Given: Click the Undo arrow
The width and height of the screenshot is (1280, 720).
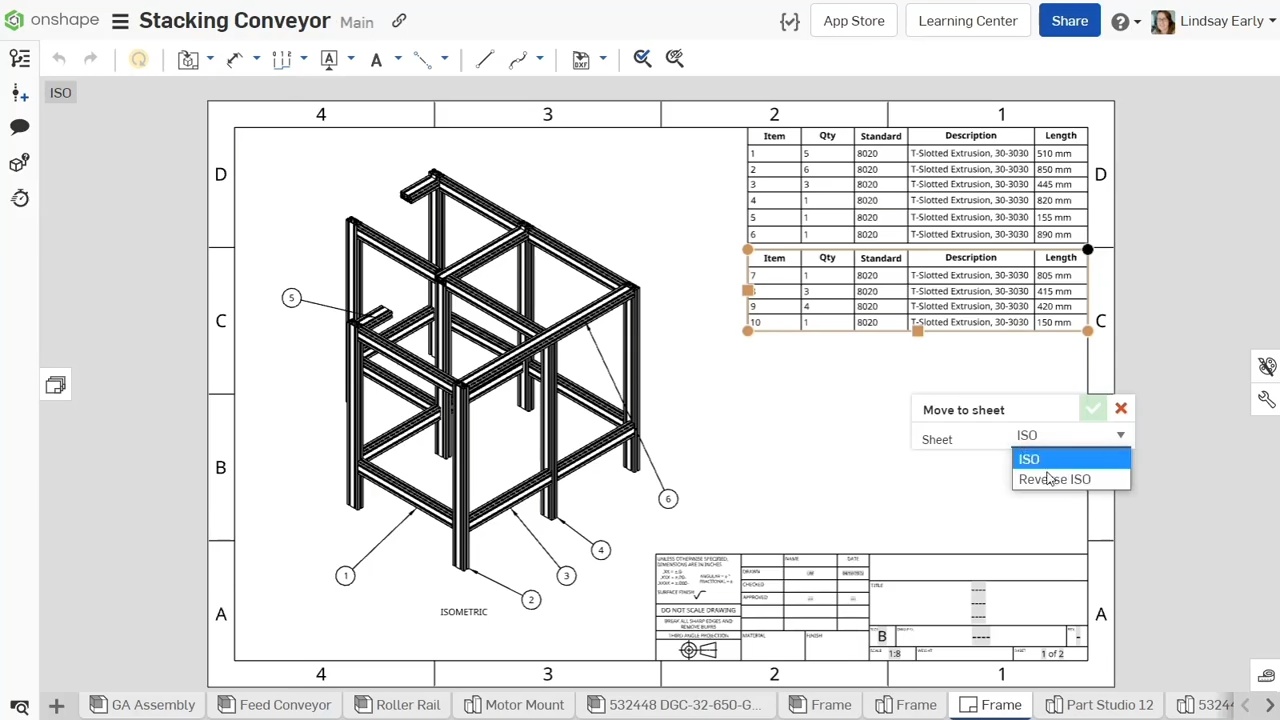Looking at the screenshot, I should click(x=59, y=59).
